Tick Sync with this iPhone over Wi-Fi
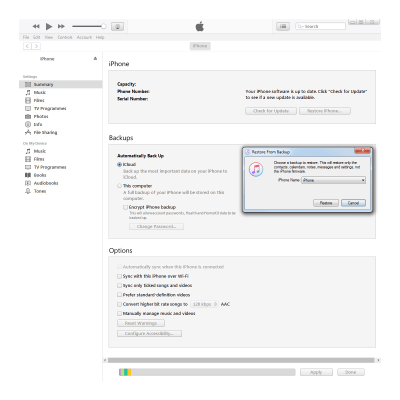400x400 pixels. pos(119,276)
